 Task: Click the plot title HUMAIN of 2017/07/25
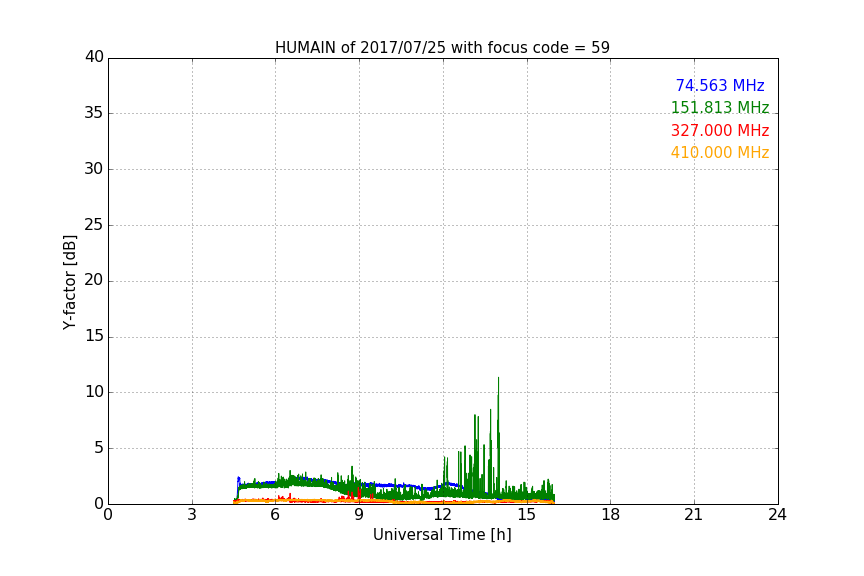coord(442,47)
